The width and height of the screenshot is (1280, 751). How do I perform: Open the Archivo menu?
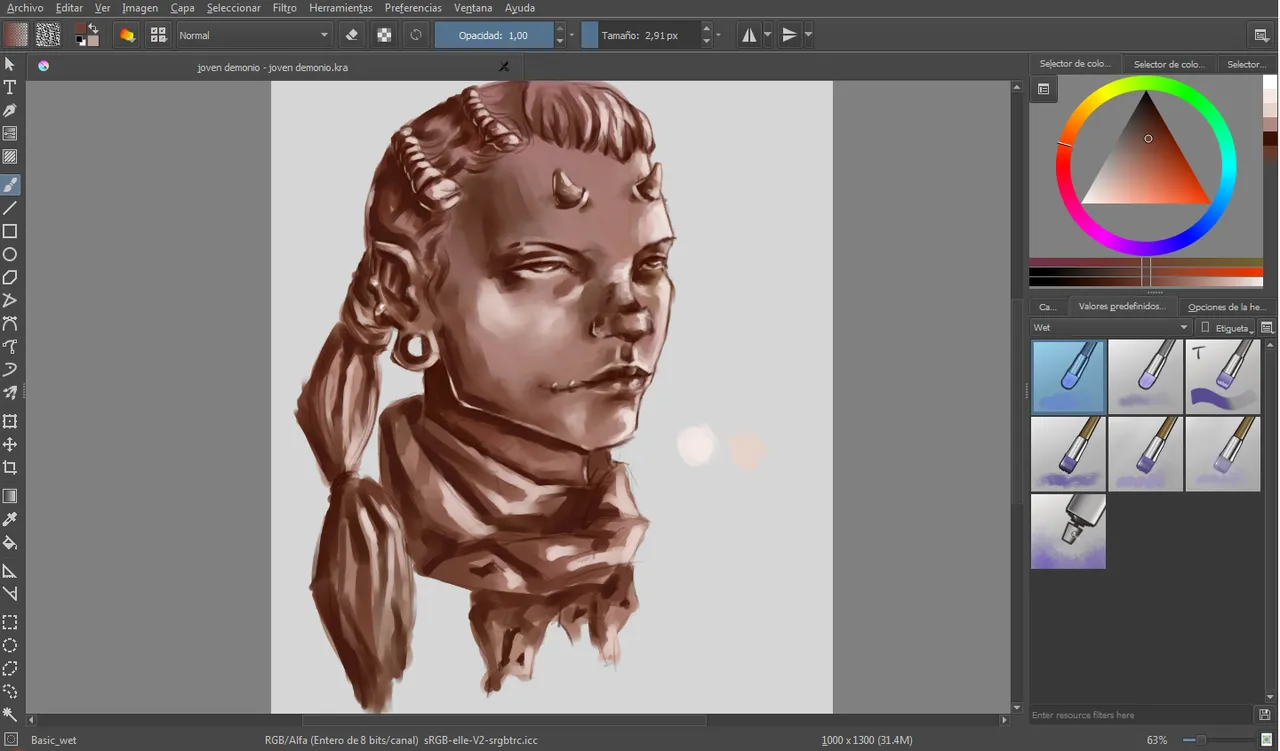(25, 8)
